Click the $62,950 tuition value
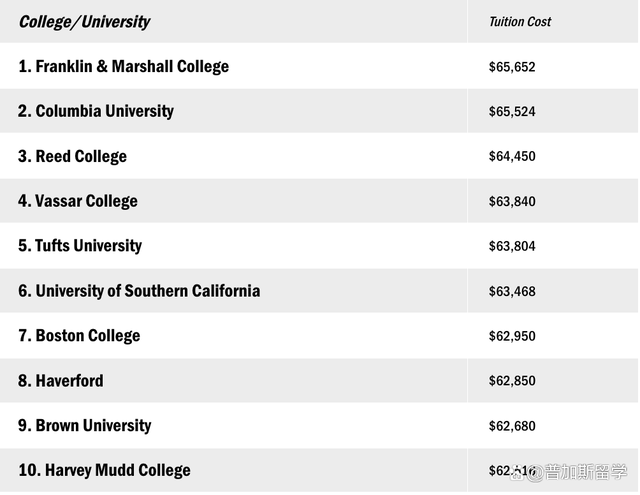Image resolution: width=640 pixels, height=495 pixels. pyautogui.click(x=512, y=336)
